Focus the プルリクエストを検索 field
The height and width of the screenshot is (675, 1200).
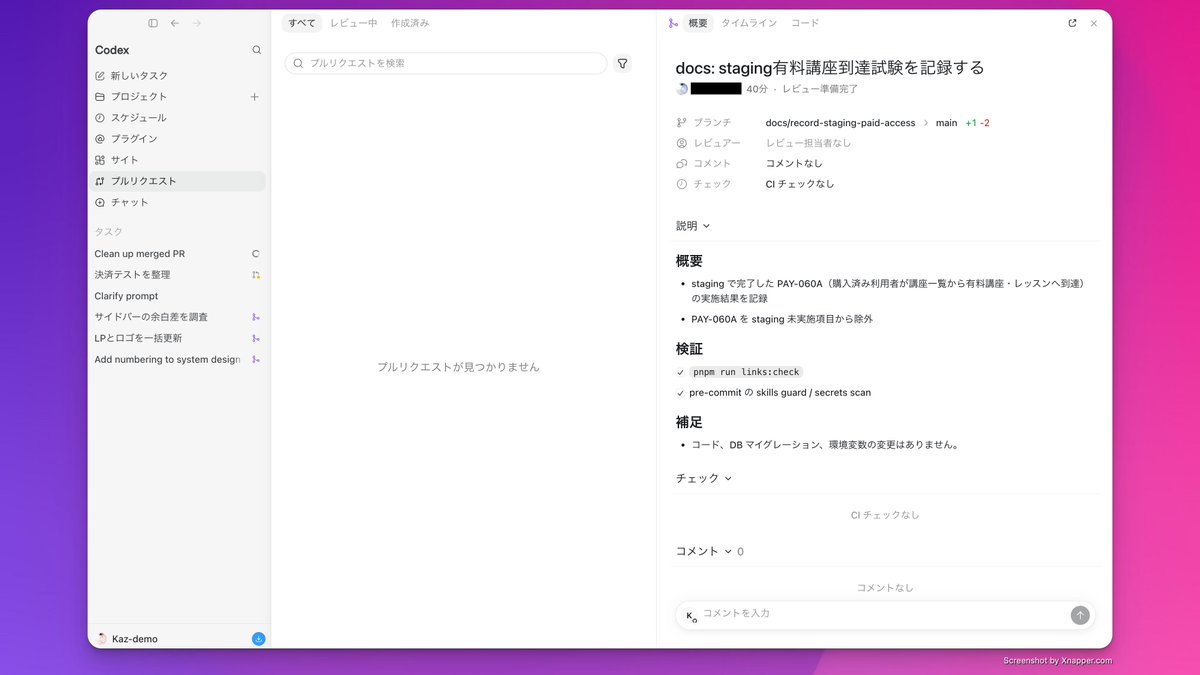pos(446,63)
